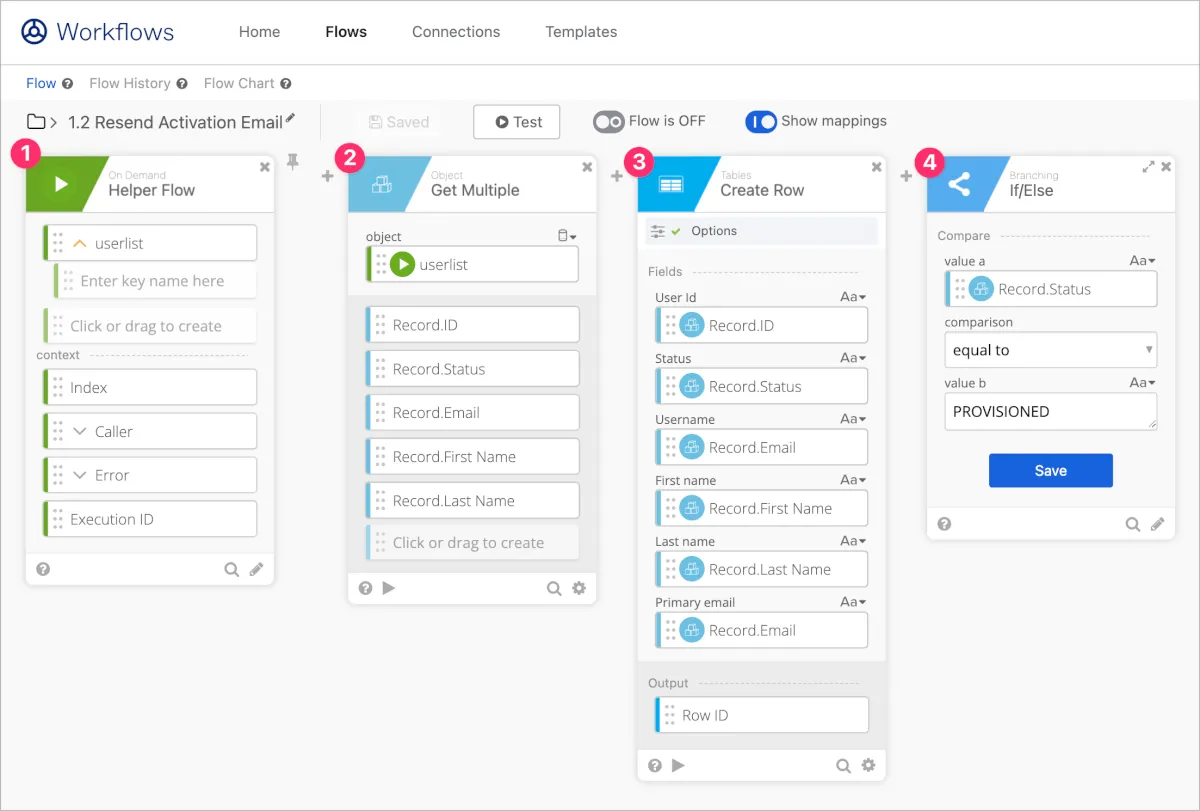Image resolution: width=1200 pixels, height=811 pixels.
Task: Click search icon in Helper Flow card footer
Action: click(232, 569)
